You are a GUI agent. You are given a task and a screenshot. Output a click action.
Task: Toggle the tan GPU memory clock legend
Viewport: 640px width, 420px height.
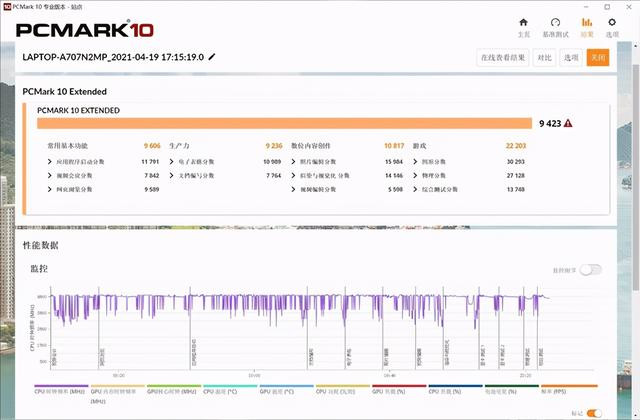118,394
